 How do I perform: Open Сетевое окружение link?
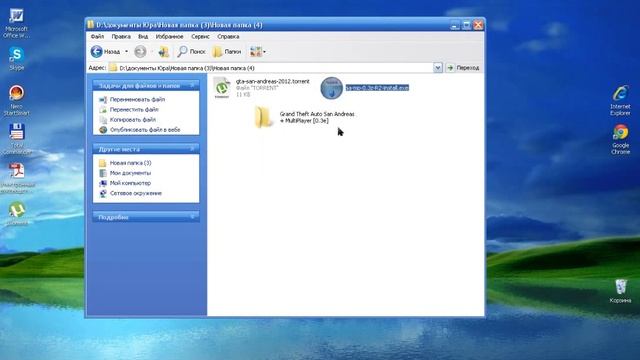pos(136,193)
